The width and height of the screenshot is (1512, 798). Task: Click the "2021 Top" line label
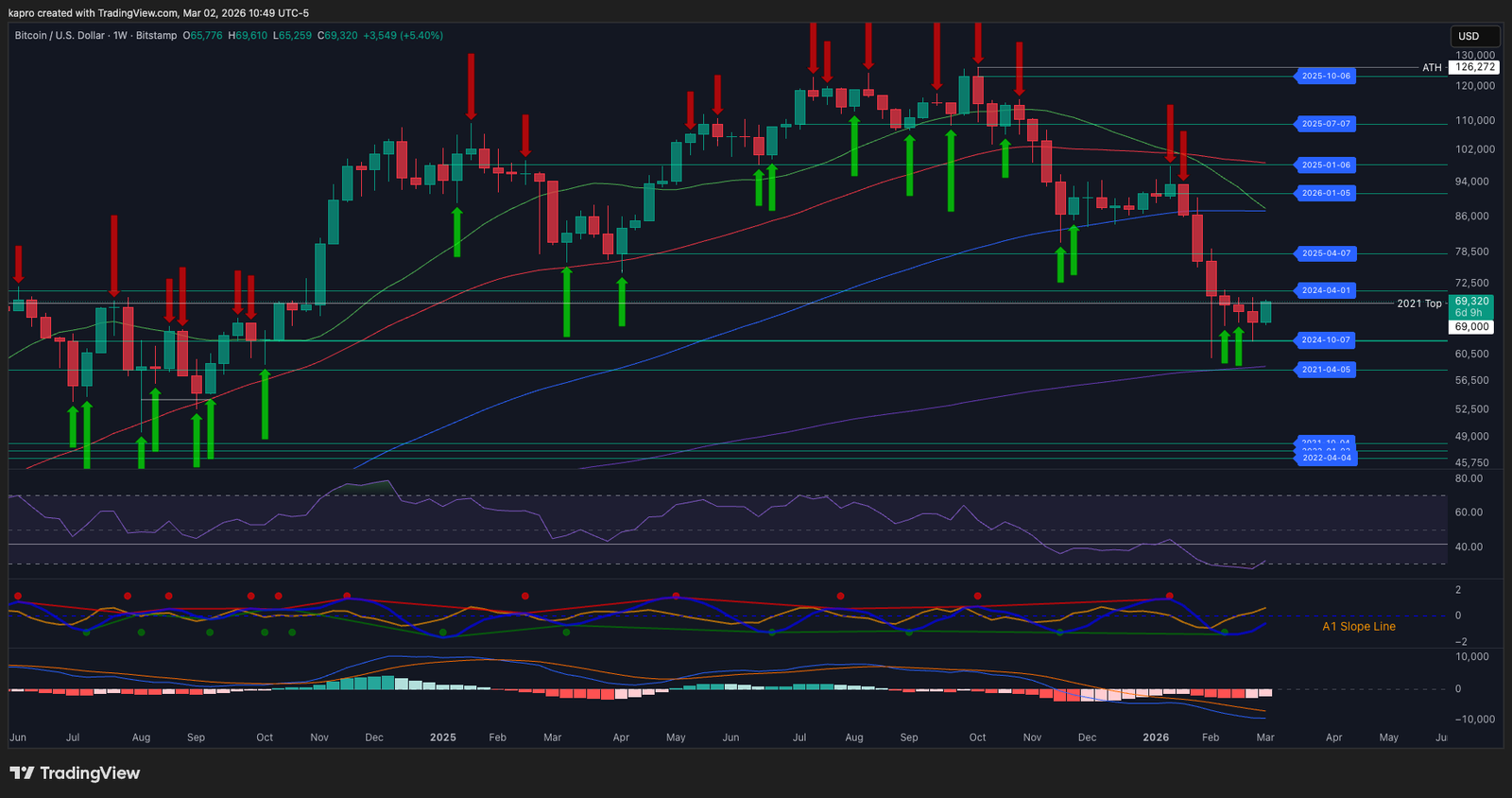pos(1418,304)
